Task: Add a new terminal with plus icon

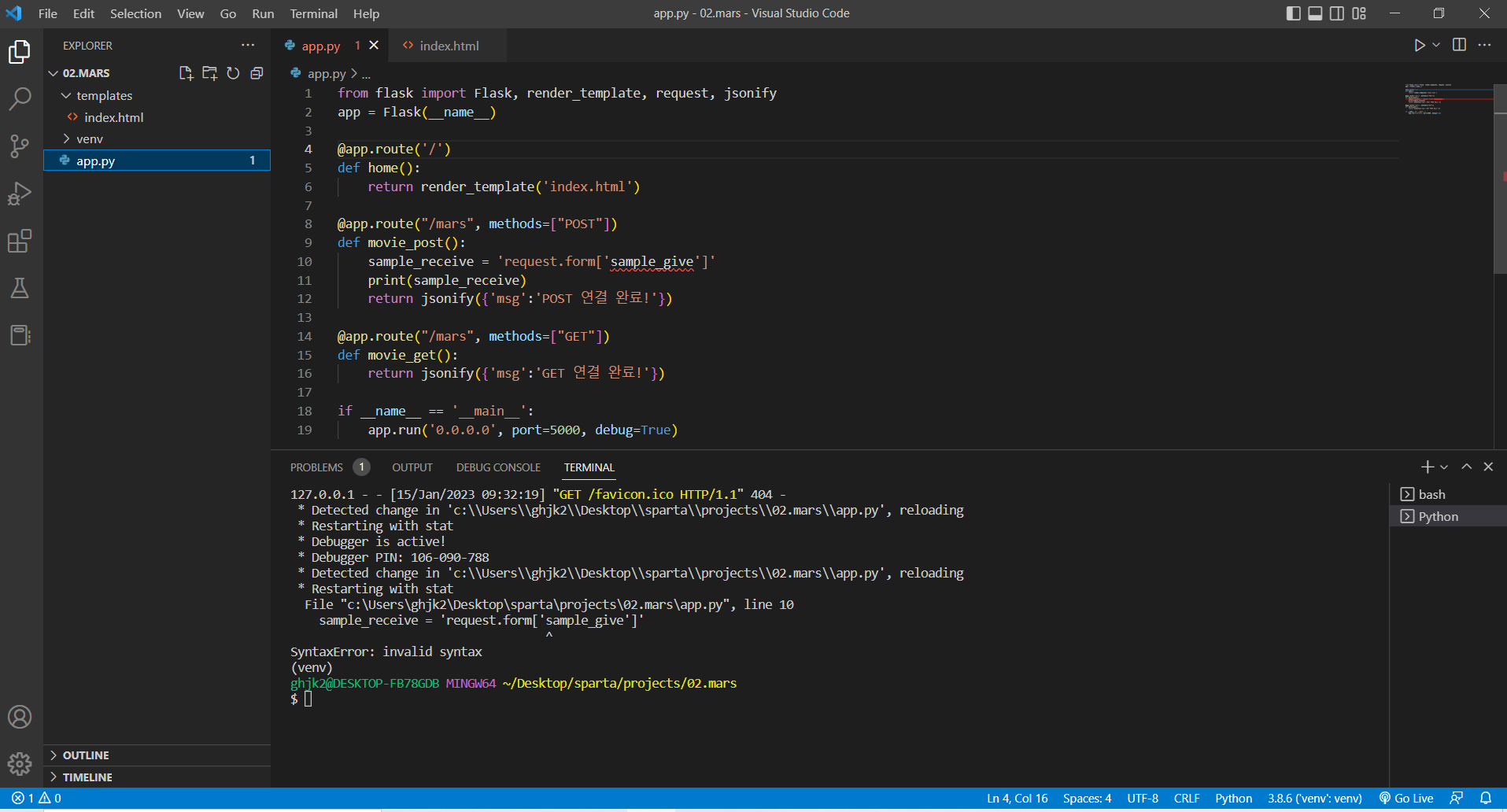Action: pyautogui.click(x=1428, y=467)
